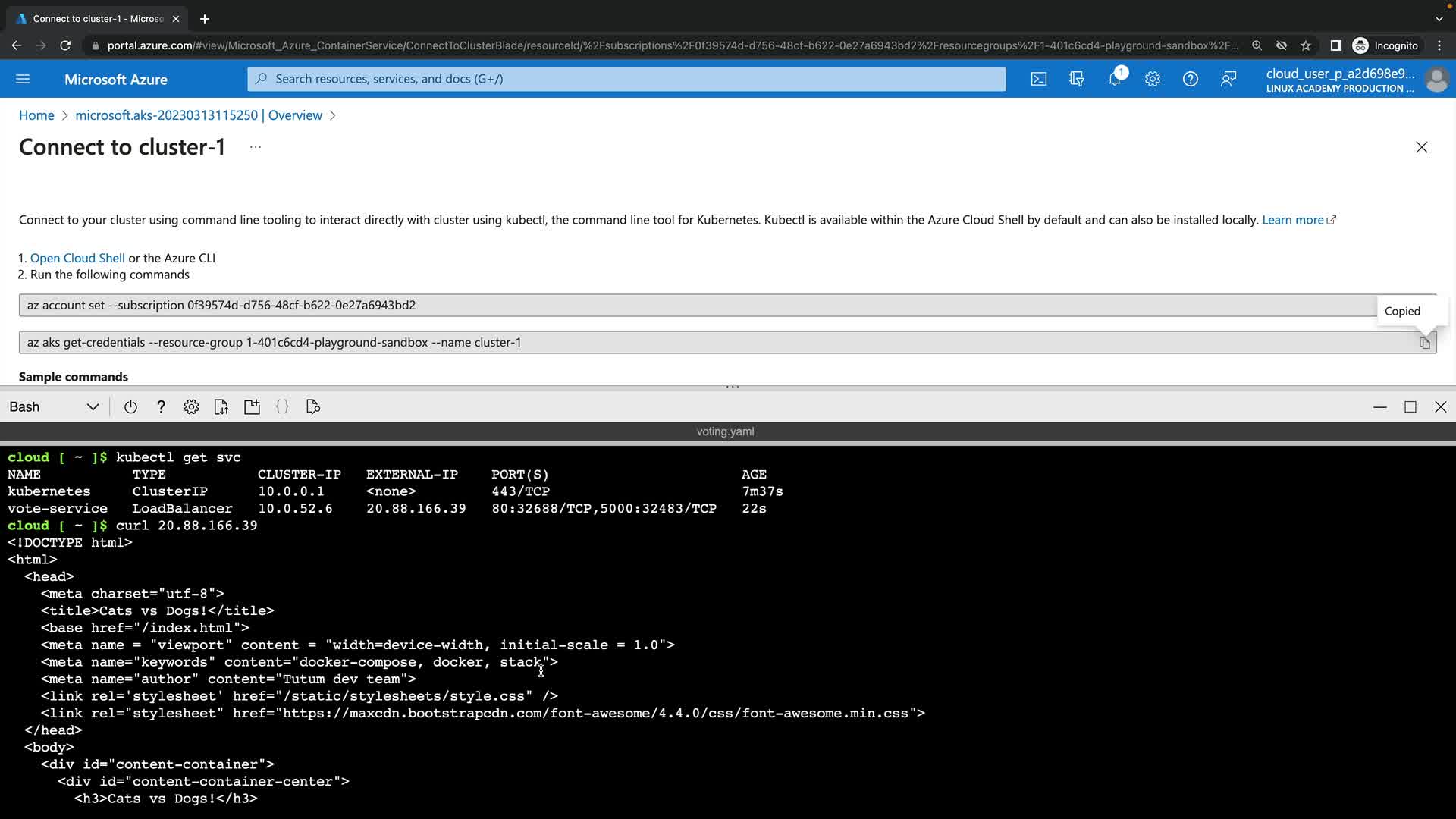This screenshot has height=819, width=1456.
Task: Open the portal settings gear in header
Action: (1152, 79)
